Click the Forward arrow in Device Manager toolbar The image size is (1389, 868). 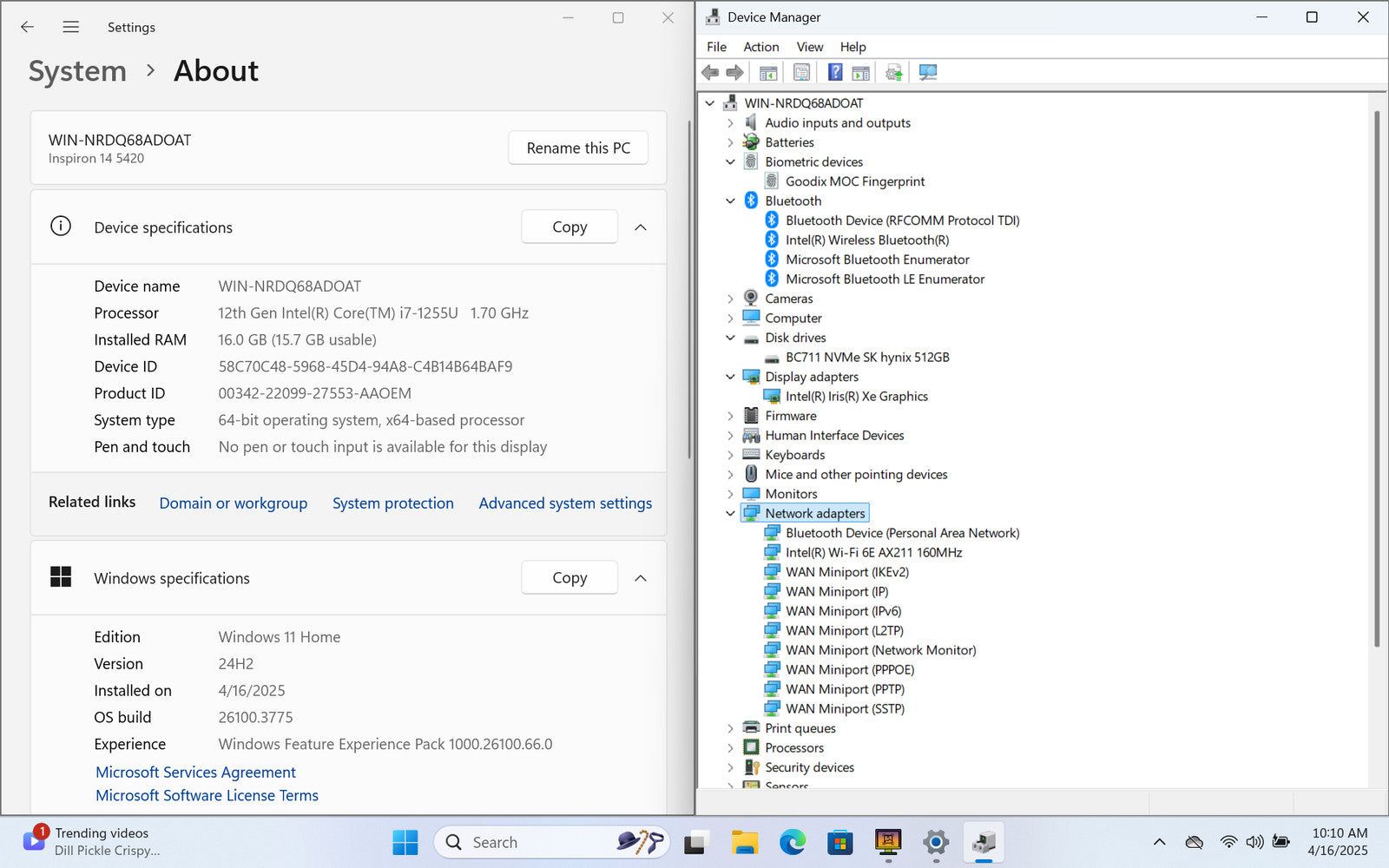[734, 72]
